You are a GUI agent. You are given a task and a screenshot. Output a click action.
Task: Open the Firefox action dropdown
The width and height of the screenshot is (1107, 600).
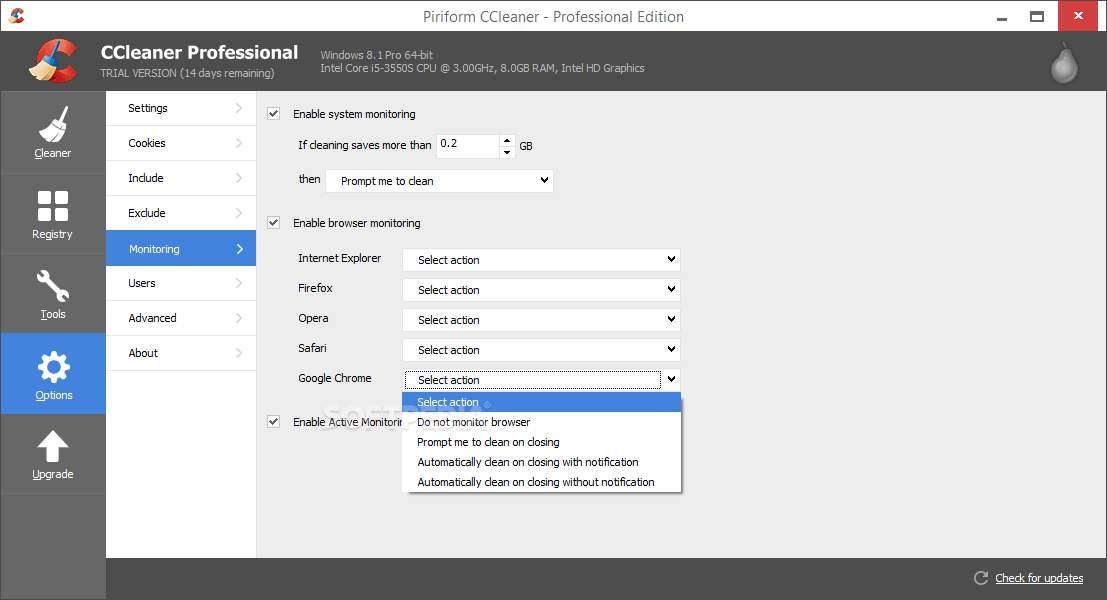tap(540, 289)
